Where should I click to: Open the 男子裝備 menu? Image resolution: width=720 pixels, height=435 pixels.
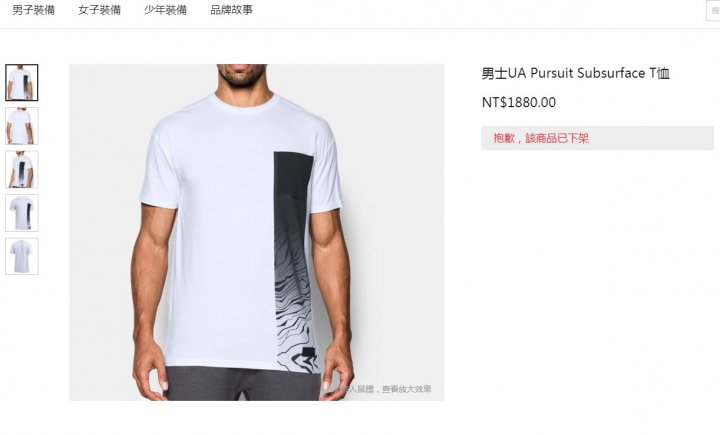(34, 10)
